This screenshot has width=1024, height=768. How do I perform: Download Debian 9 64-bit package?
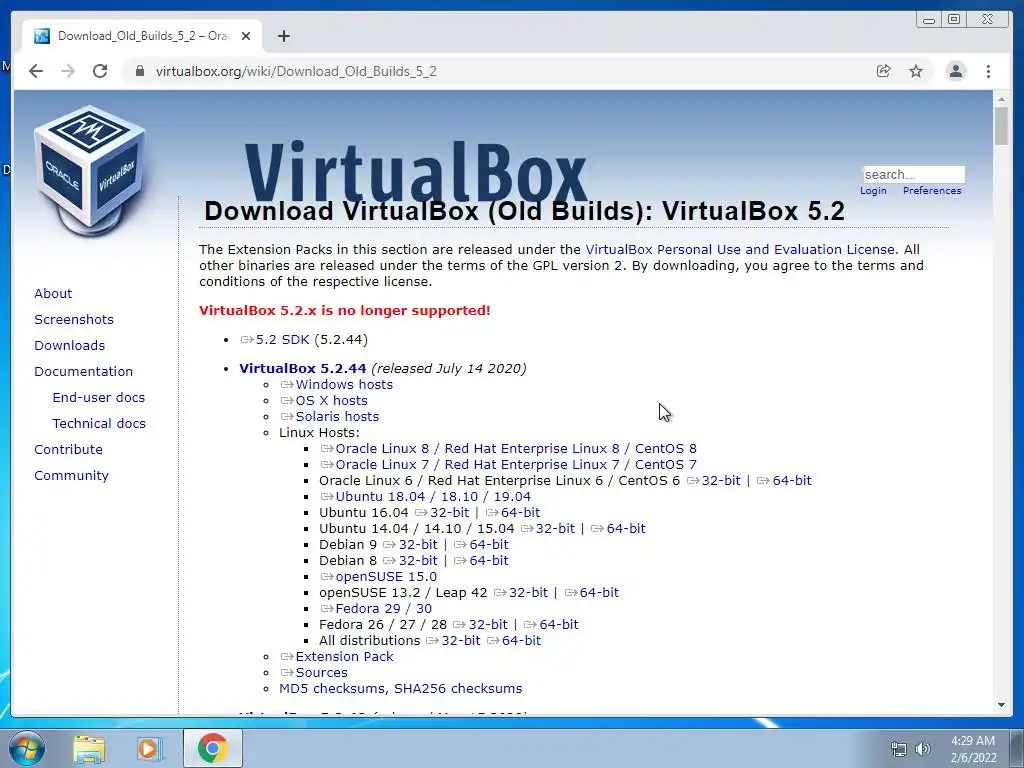488,545
